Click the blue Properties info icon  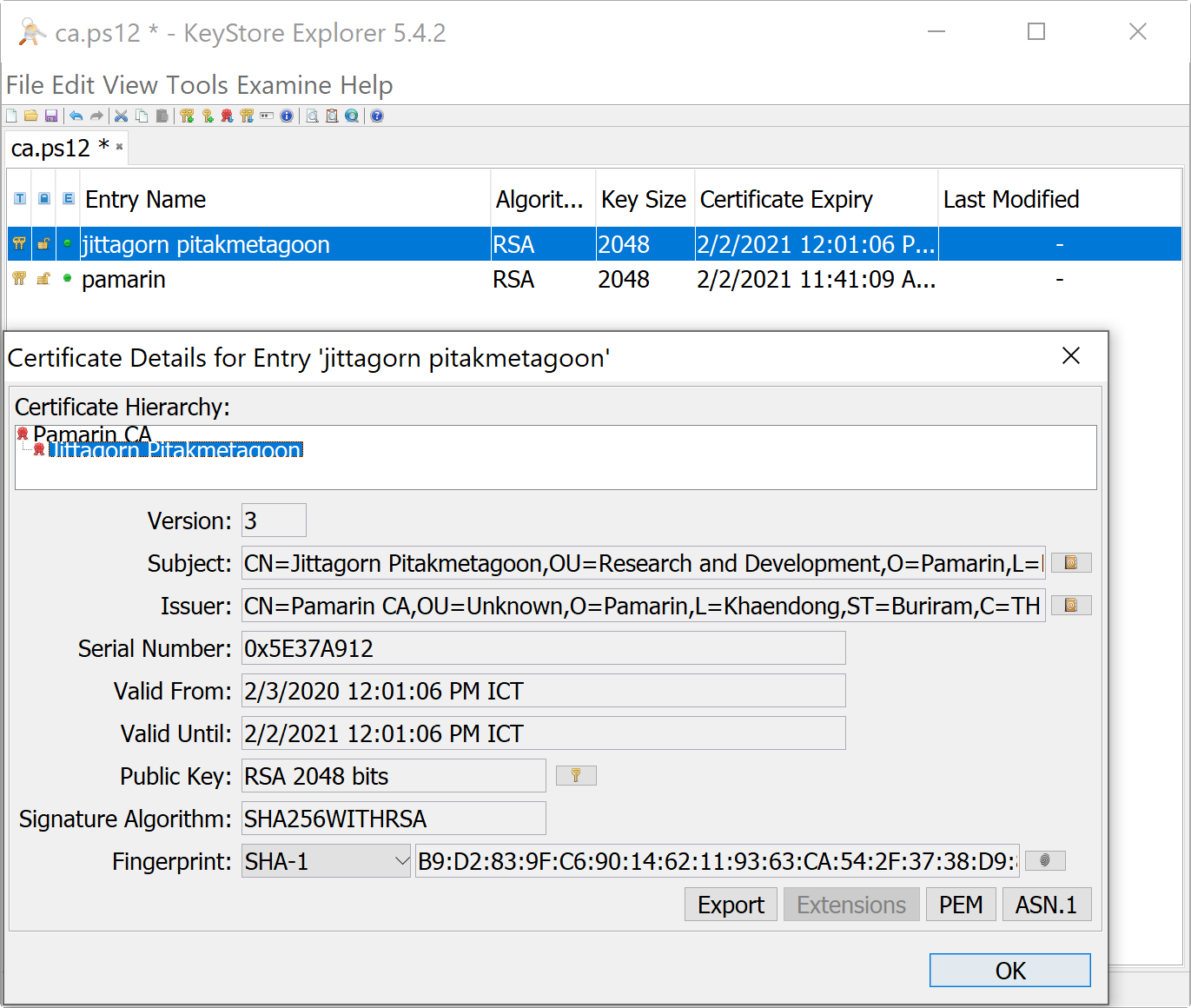click(287, 116)
